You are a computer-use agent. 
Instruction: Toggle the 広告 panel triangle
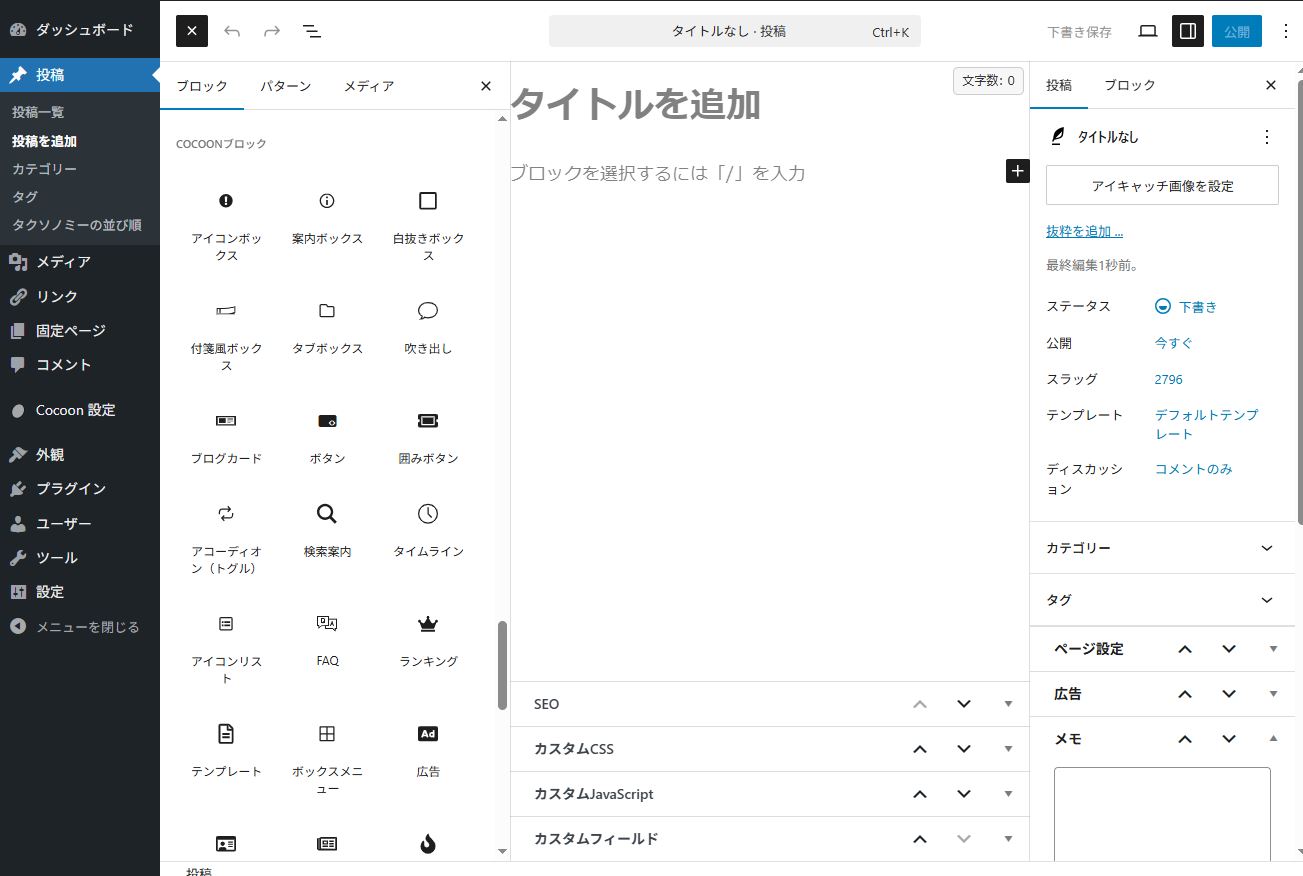tap(1273, 694)
